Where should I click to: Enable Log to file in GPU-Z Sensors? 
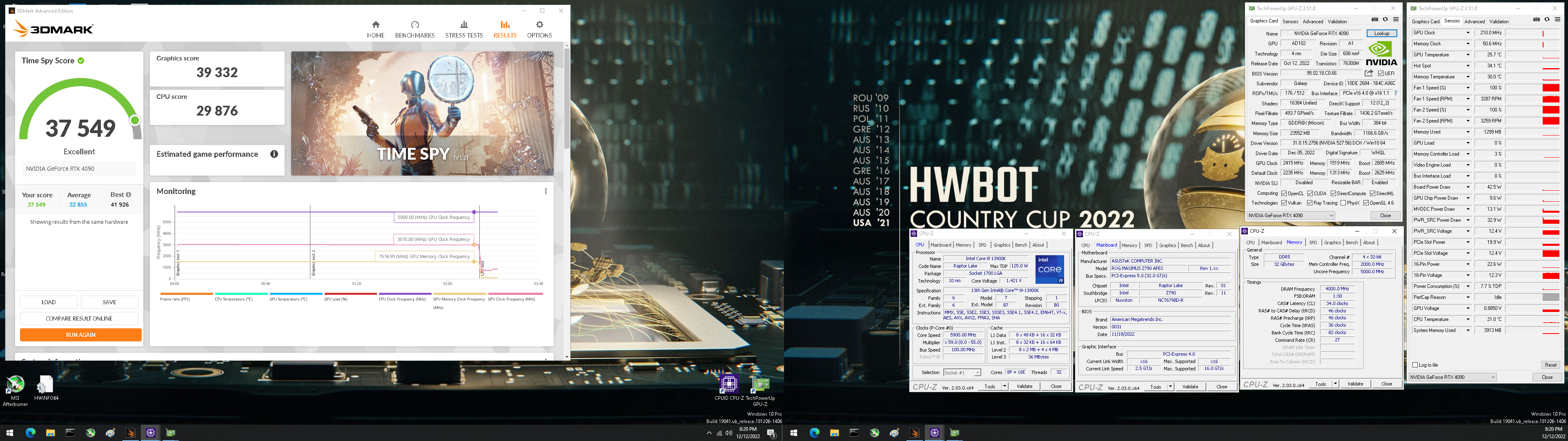(x=1415, y=365)
